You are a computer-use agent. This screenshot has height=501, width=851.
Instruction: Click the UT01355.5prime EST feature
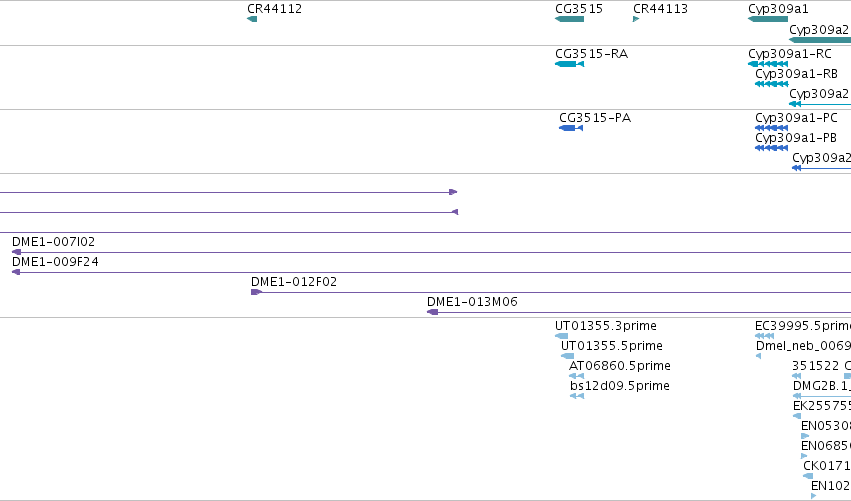(567, 356)
